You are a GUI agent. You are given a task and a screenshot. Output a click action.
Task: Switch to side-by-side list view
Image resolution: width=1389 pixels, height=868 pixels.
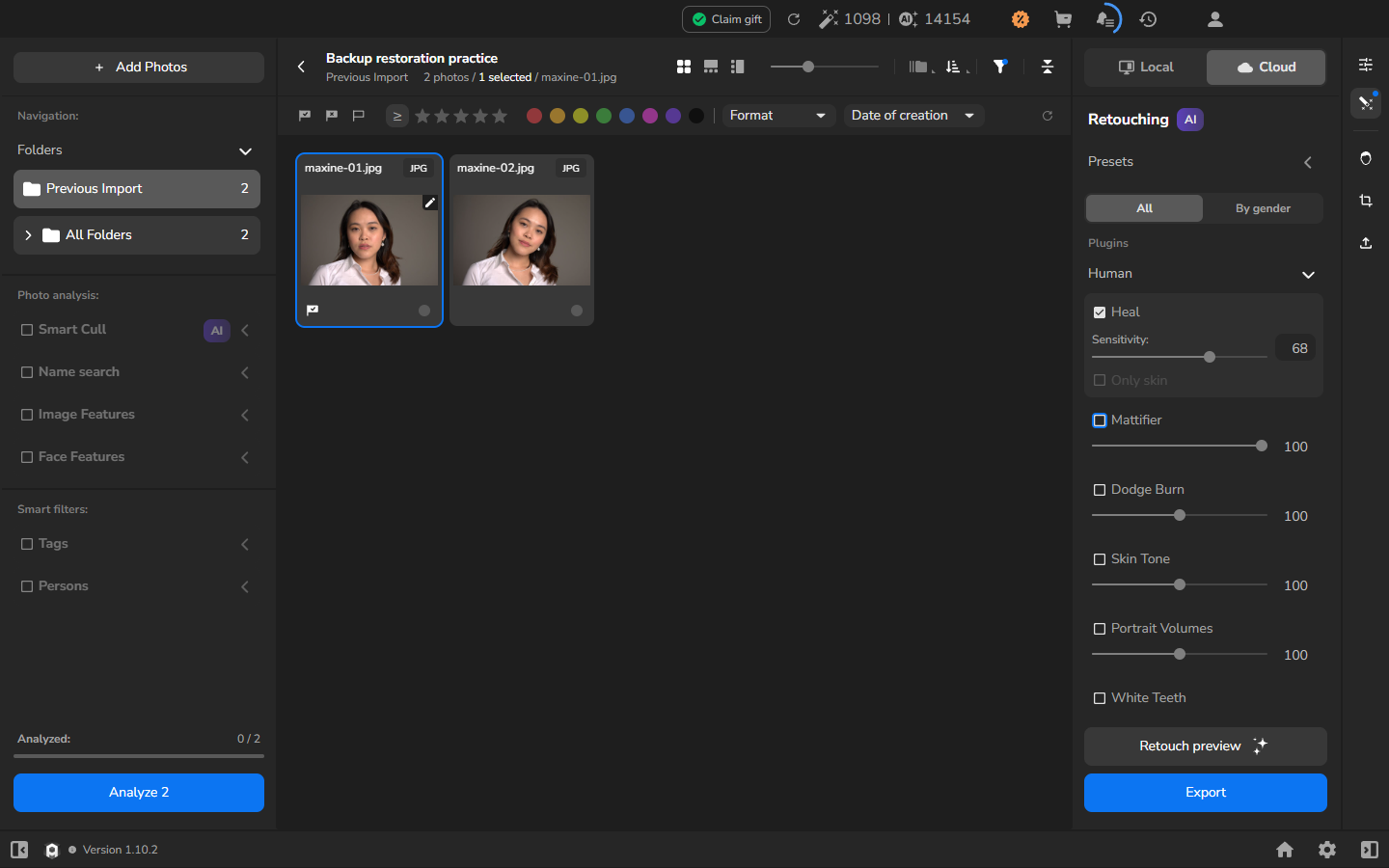738,67
